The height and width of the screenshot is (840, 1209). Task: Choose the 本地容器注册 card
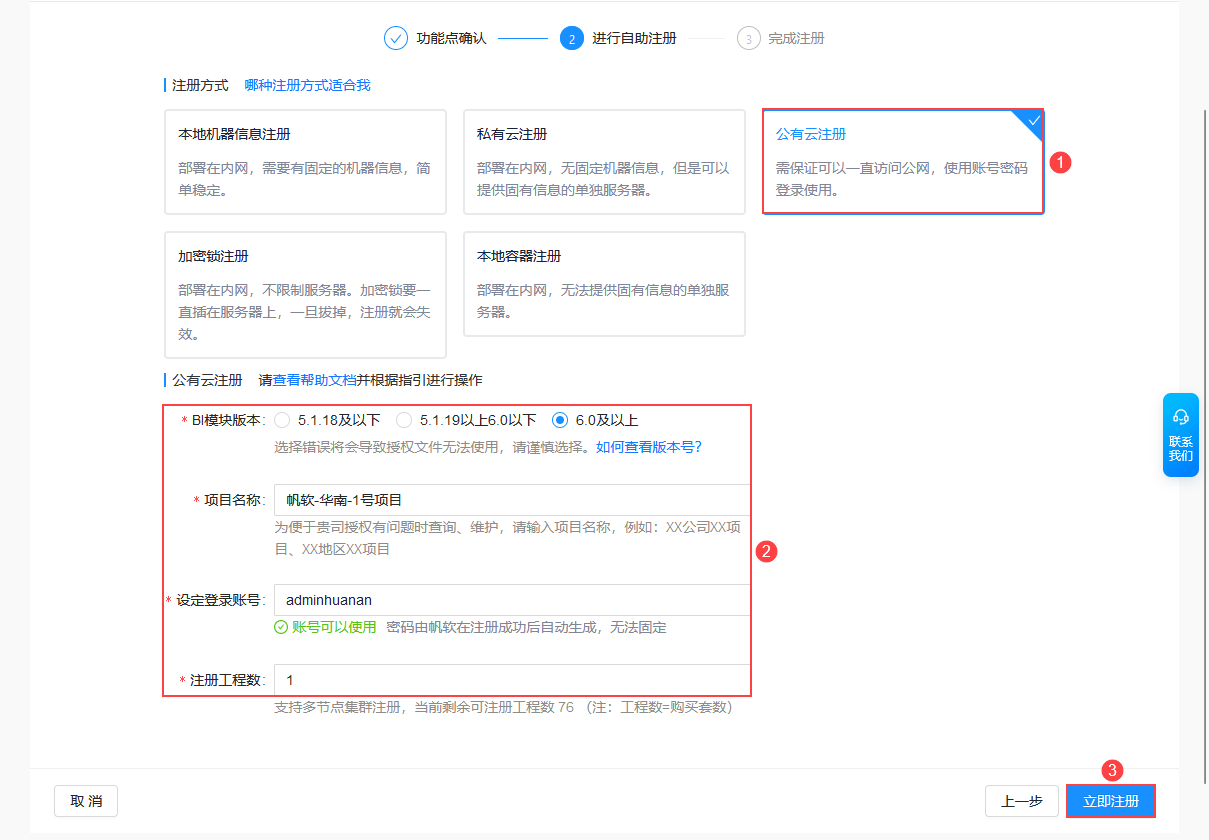pos(604,284)
